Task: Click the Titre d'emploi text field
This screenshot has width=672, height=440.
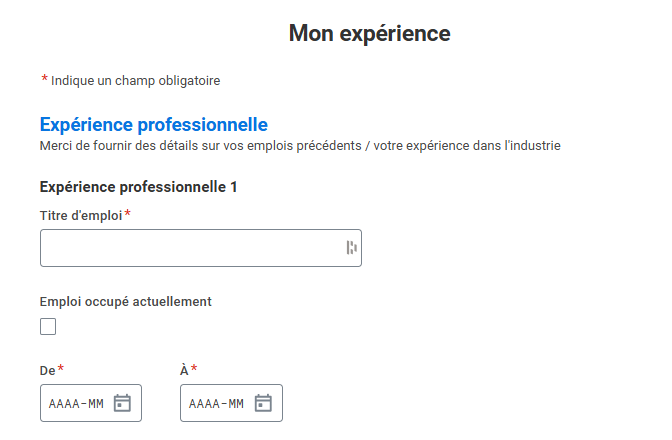Action: pyautogui.click(x=190, y=248)
